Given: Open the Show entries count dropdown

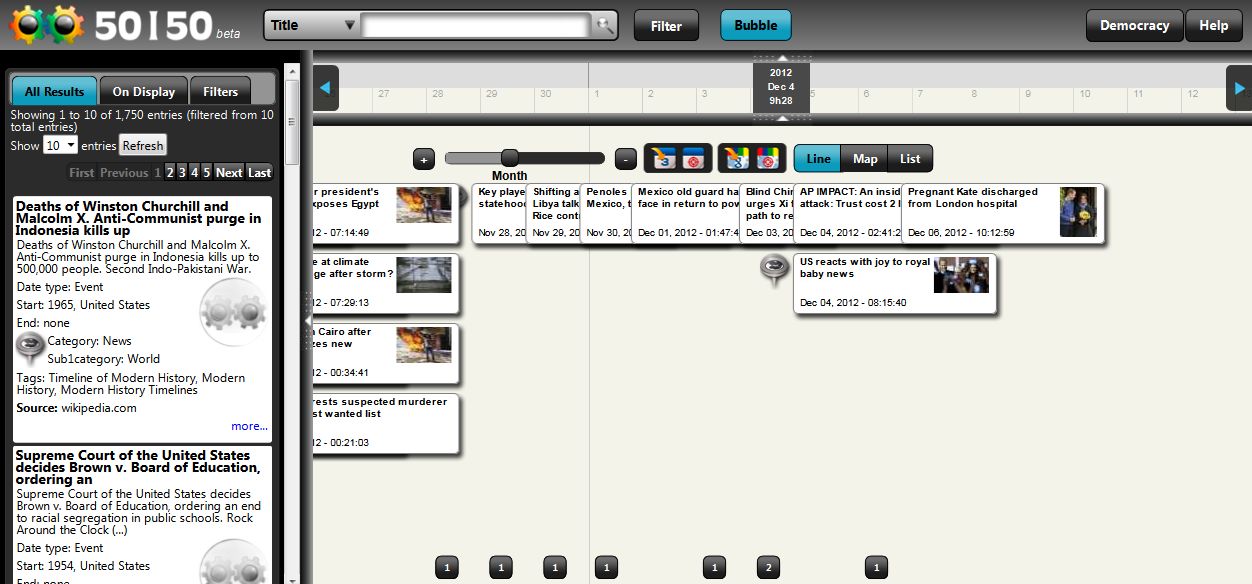Looking at the screenshot, I should (x=60, y=146).
